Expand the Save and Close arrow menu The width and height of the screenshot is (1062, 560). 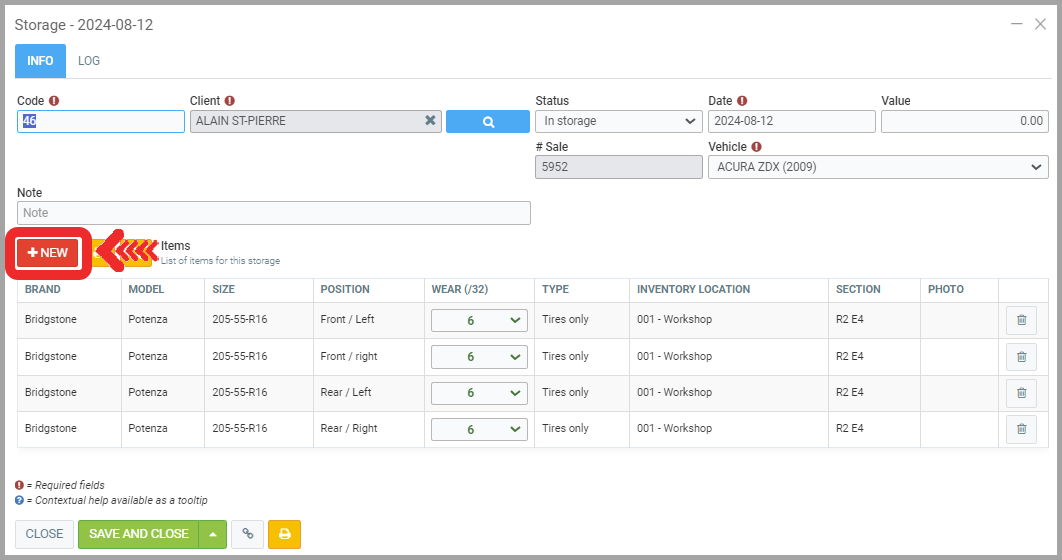click(x=213, y=534)
